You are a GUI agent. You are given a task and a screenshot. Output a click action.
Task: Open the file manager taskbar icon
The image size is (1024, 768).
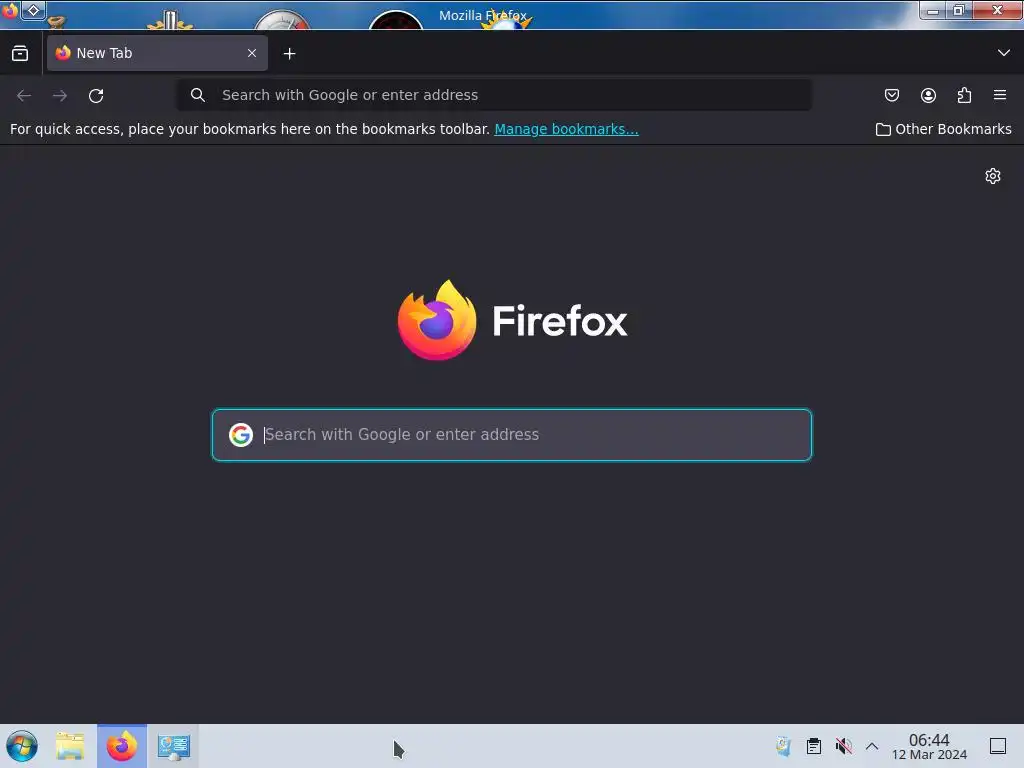tap(70, 746)
